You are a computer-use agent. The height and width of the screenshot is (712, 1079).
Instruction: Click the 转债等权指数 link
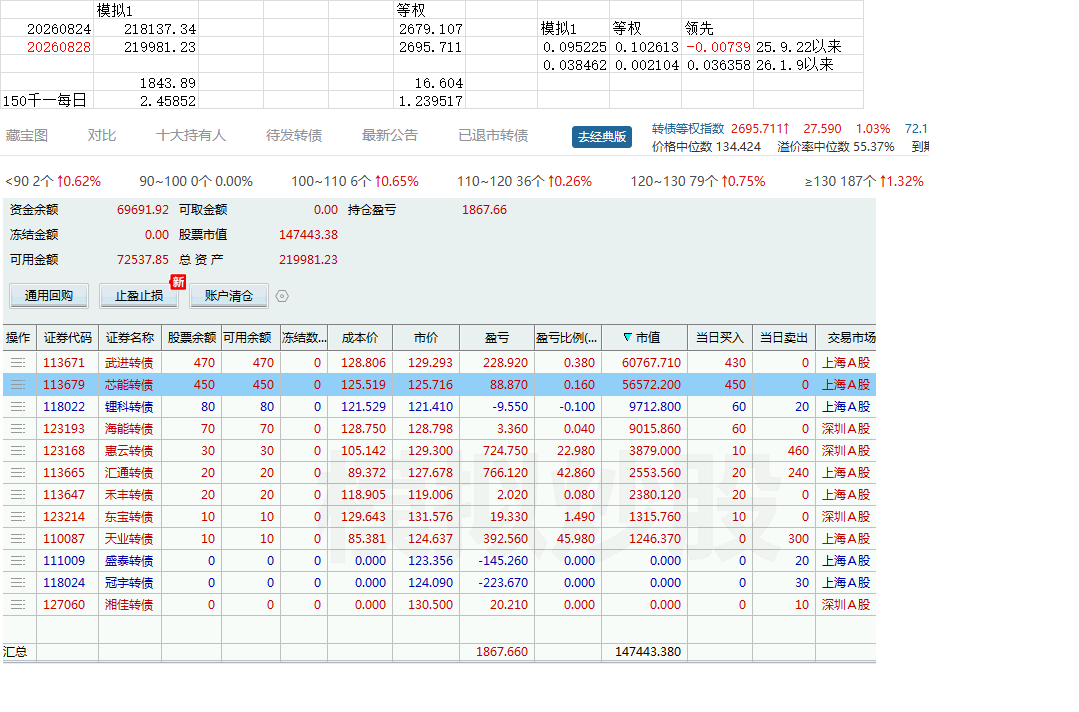tap(688, 129)
